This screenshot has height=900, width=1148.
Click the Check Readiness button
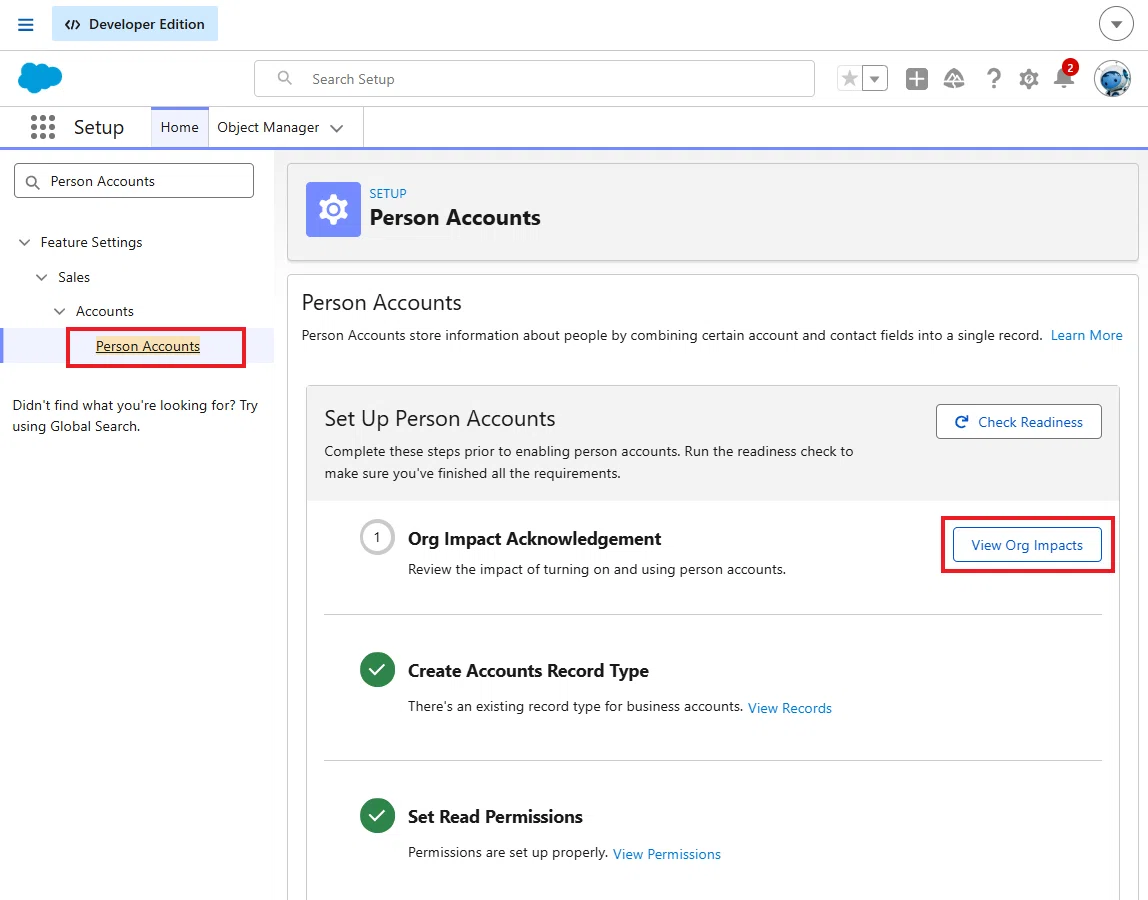point(1018,422)
